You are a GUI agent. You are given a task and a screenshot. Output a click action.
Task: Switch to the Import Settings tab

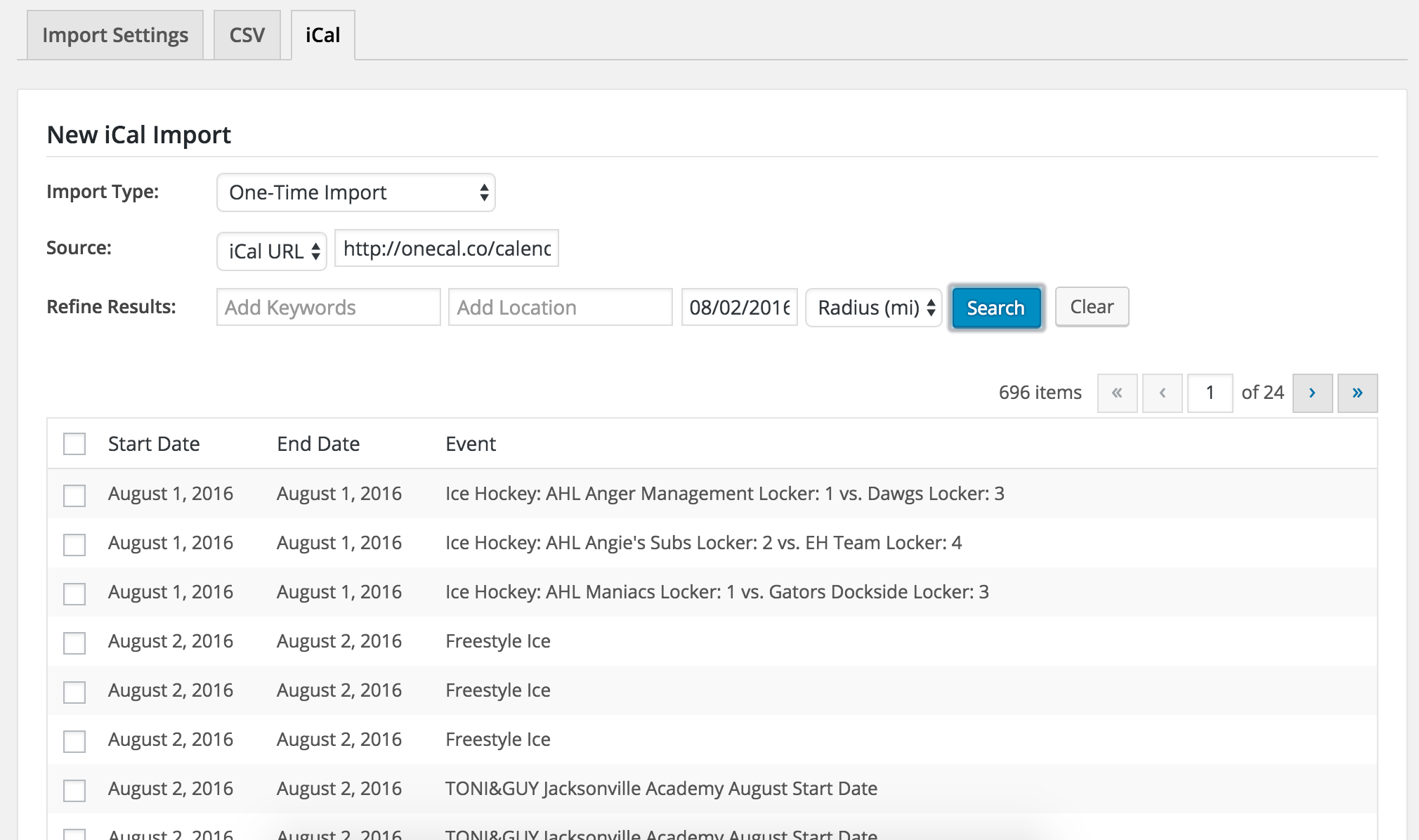tap(115, 35)
